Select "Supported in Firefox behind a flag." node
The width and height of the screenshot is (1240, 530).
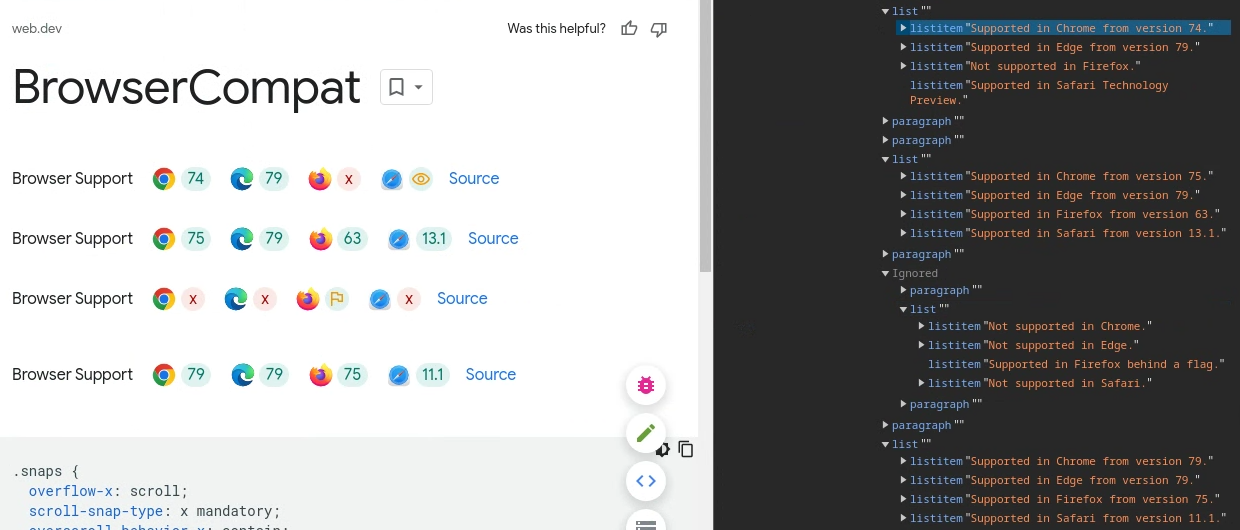click(x=1104, y=364)
